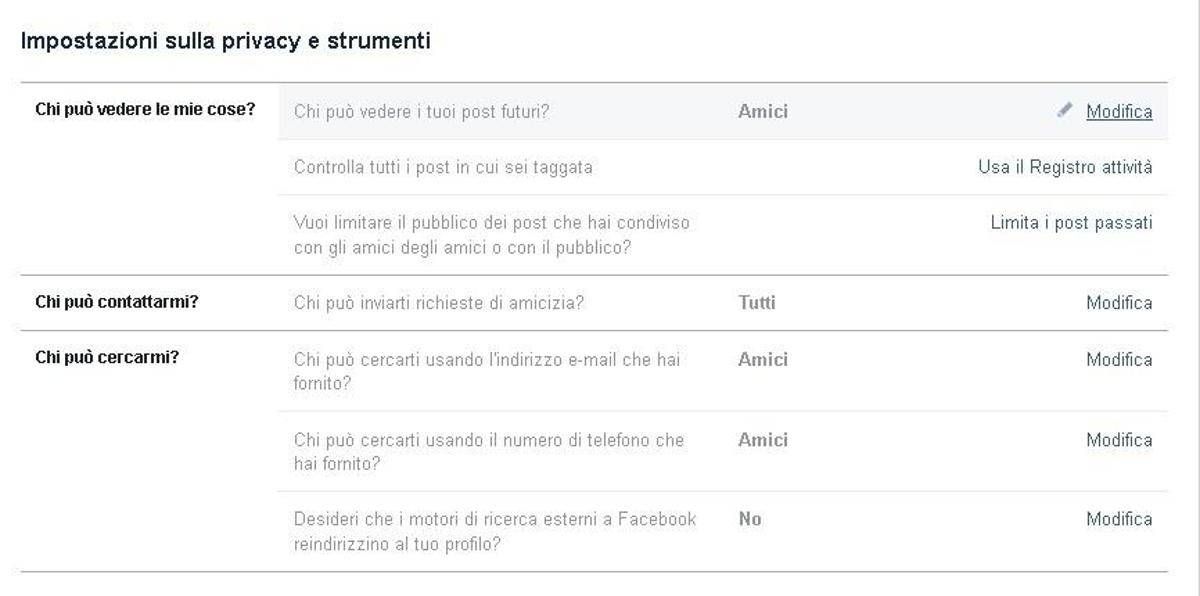Viewport: 1200px width, 596px height.
Task: Open 'Chi può vedere i tuoi post futuri?' row
Action: [723, 112]
